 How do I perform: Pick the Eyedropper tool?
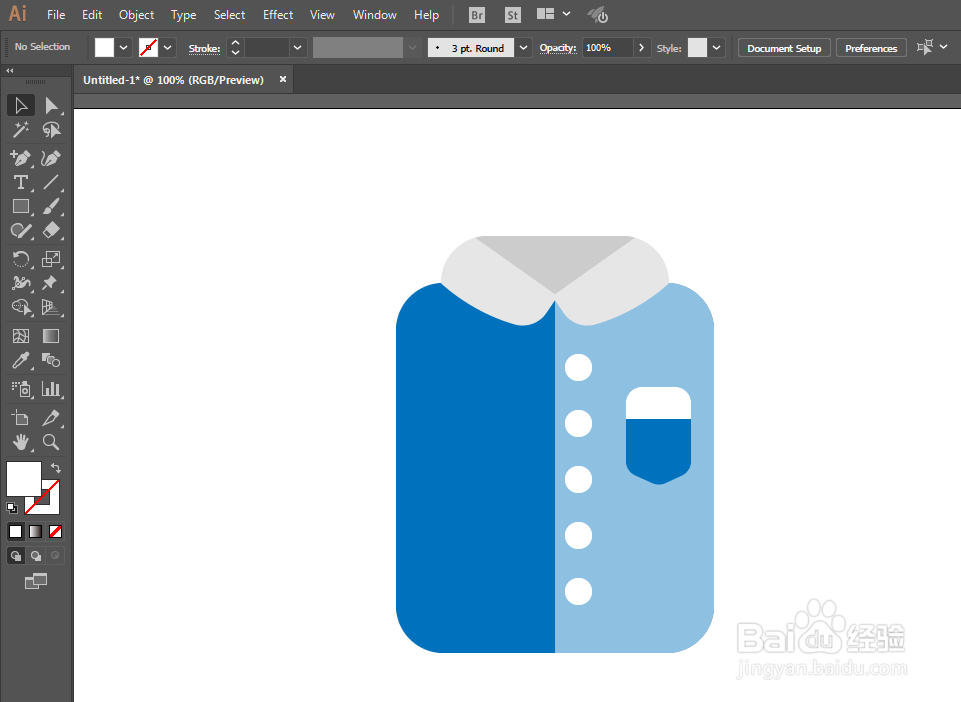click(21, 361)
